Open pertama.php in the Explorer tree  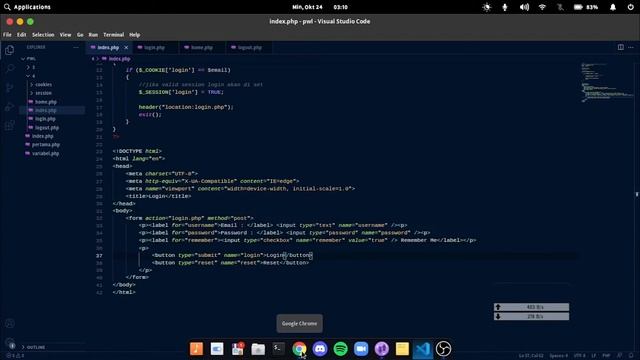click(46, 145)
